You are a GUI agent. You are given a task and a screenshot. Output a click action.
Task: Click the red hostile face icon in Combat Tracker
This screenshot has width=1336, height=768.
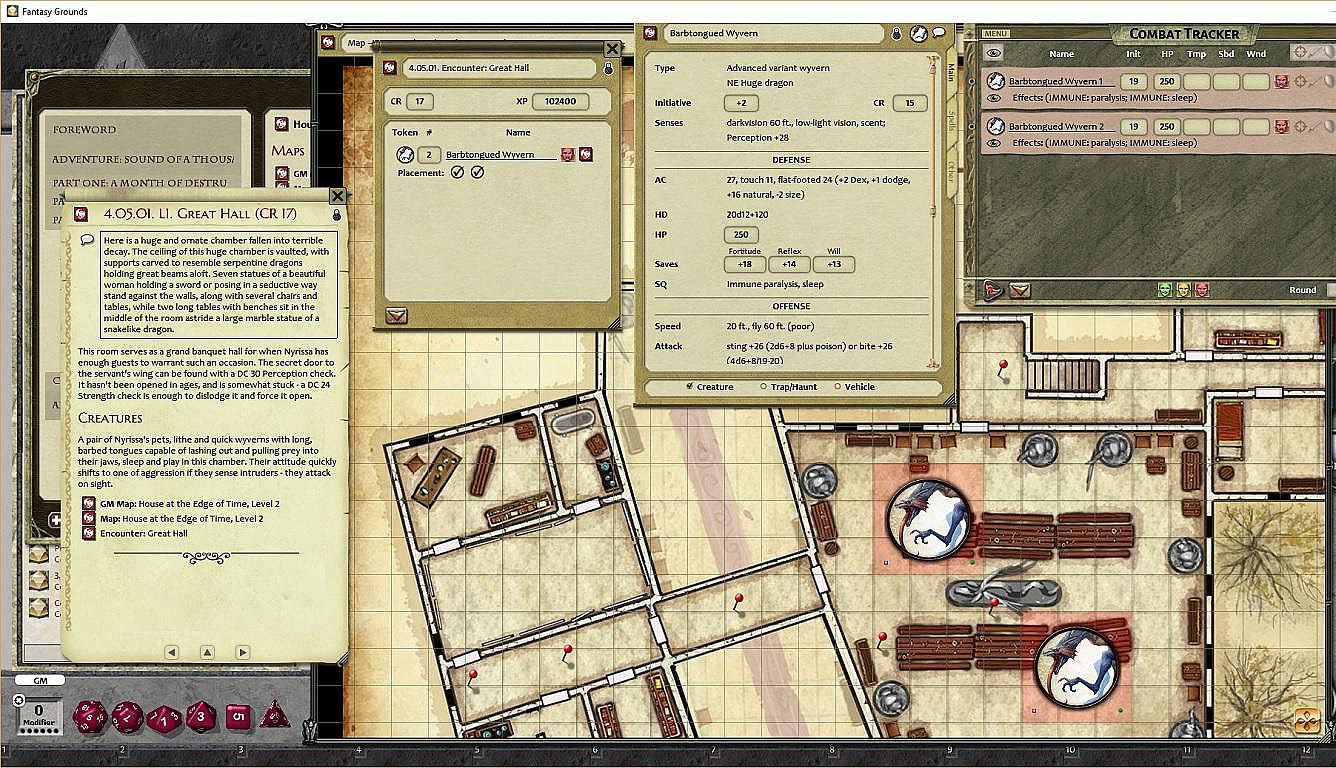click(1201, 289)
